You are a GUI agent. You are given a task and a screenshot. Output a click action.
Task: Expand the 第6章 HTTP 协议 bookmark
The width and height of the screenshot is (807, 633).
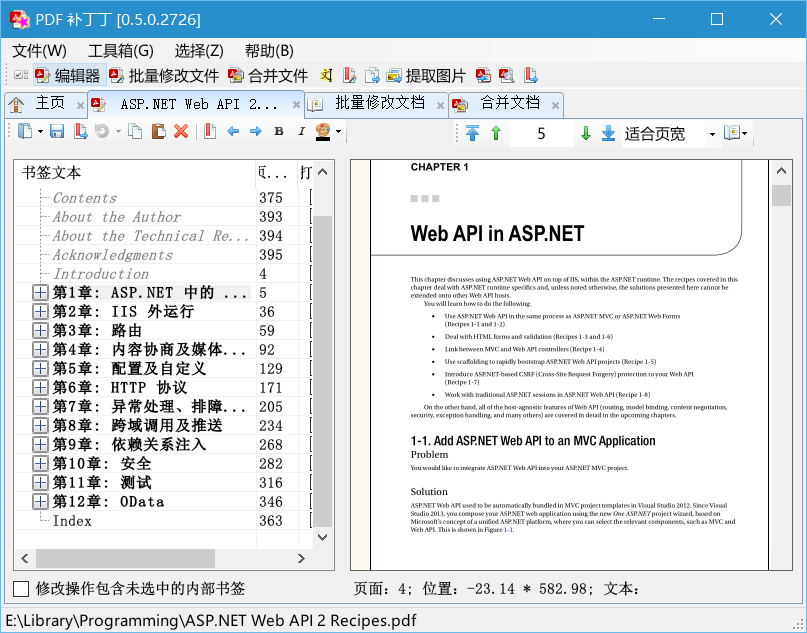pos(40,388)
